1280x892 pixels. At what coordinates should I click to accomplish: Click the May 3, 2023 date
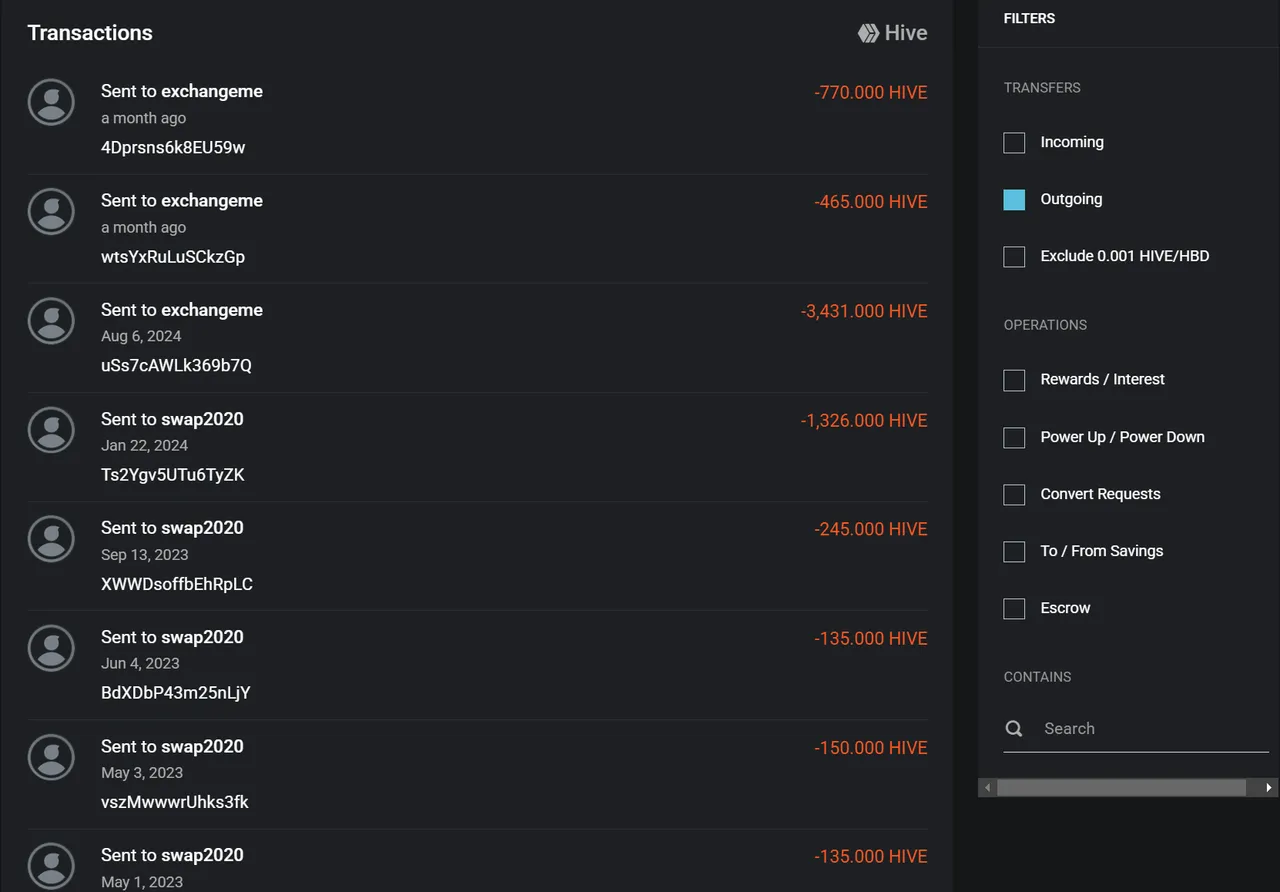tap(142, 772)
